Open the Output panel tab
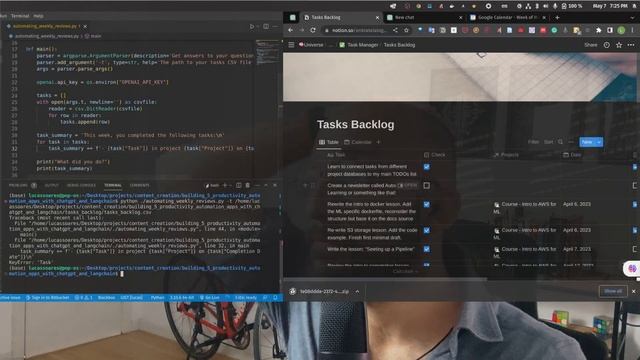The height and width of the screenshot is (360, 640). pos(51,185)
